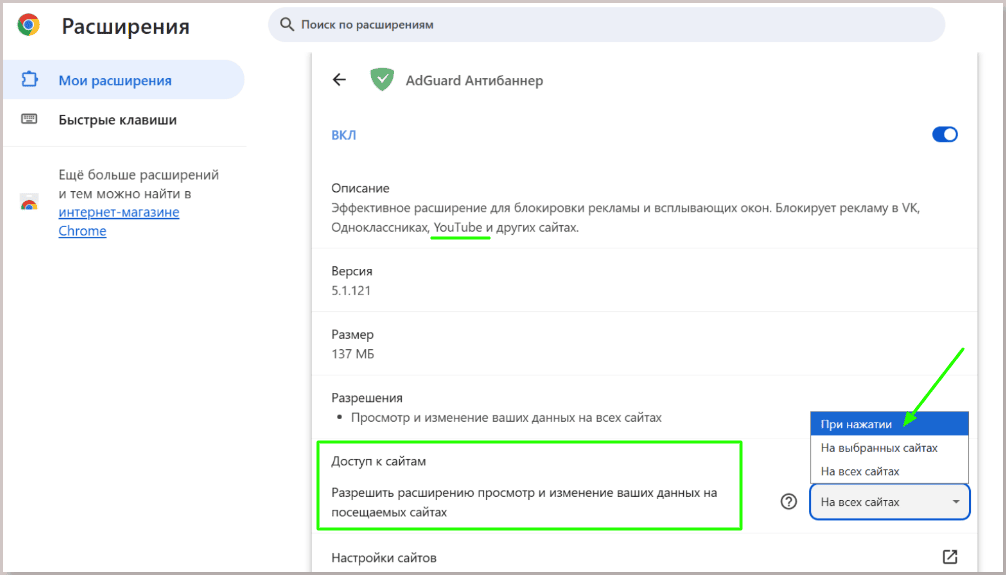Click the 'Версия' label
Screen dimensions: 1006x575
pyautogui.click(x=352, y=271)
